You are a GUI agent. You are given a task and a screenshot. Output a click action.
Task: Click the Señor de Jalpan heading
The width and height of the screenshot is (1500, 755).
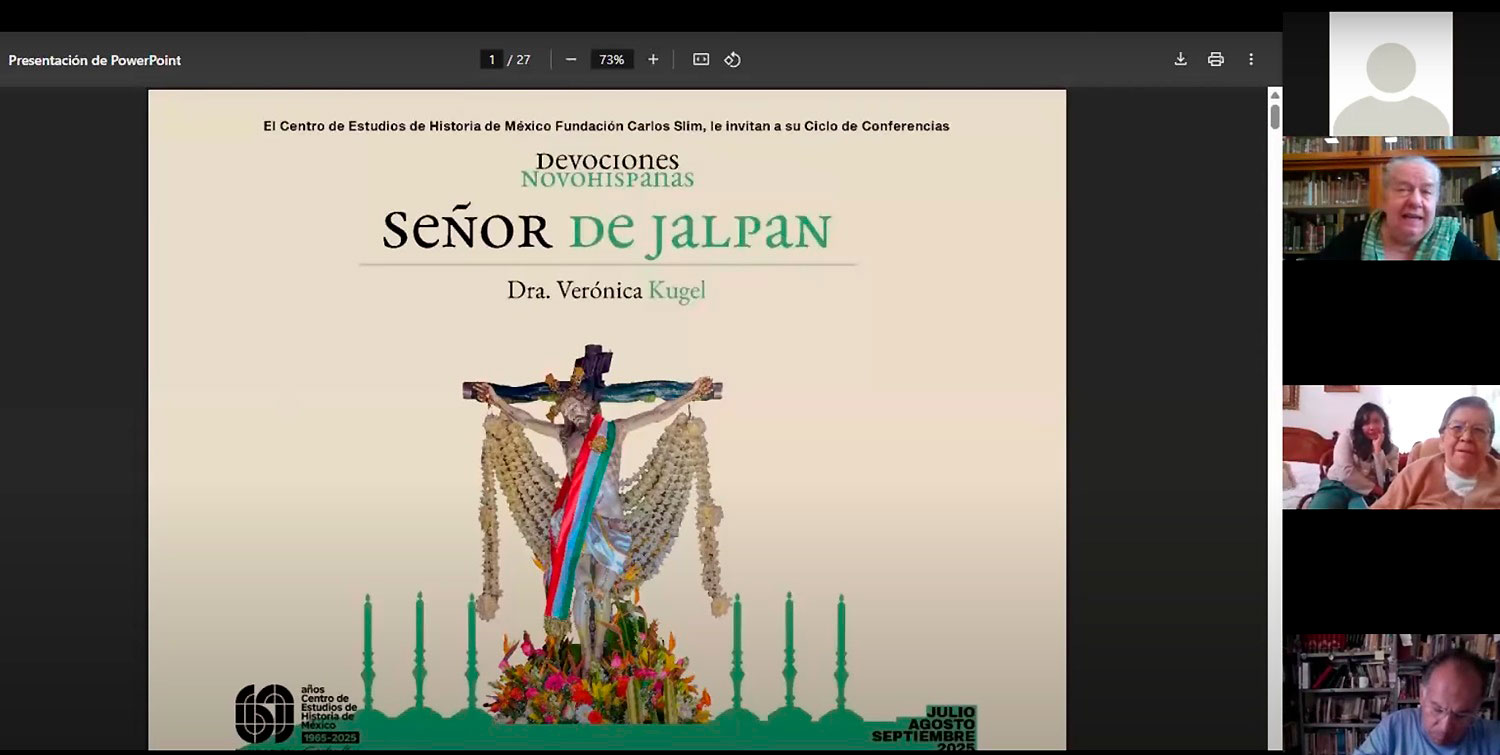[606, 232]
